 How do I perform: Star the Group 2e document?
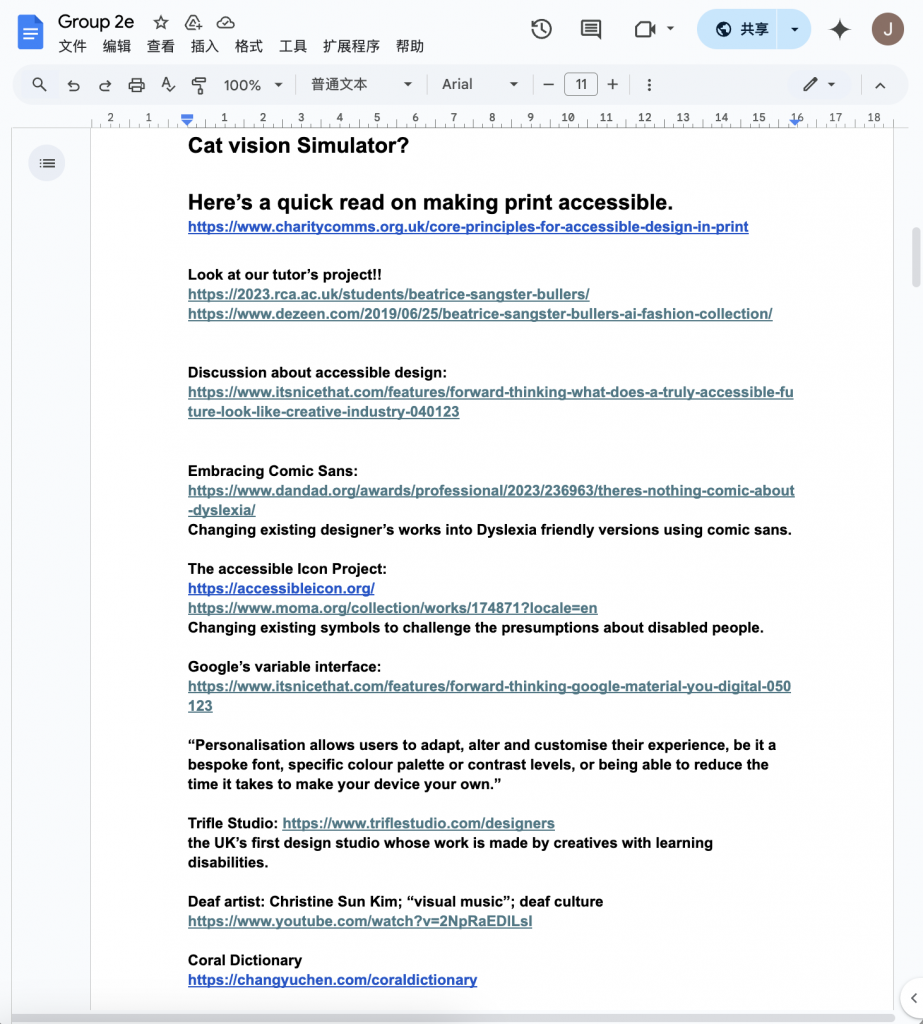click(x=161, y=23)
